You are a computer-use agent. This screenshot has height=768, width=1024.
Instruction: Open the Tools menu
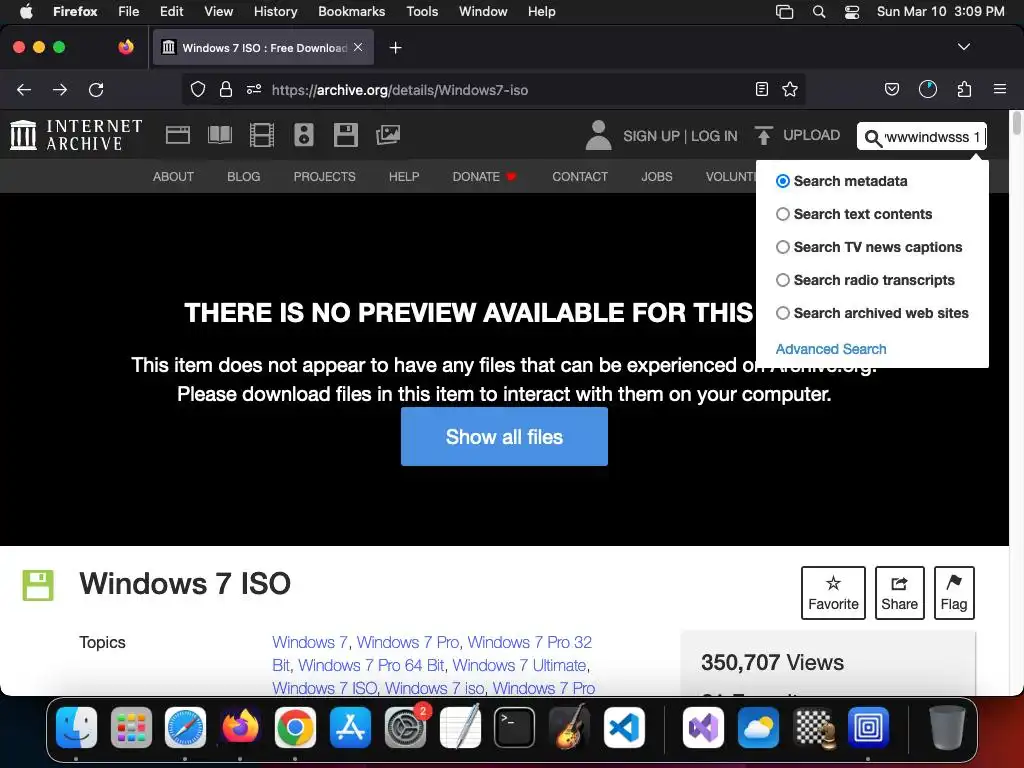[422, 12]
